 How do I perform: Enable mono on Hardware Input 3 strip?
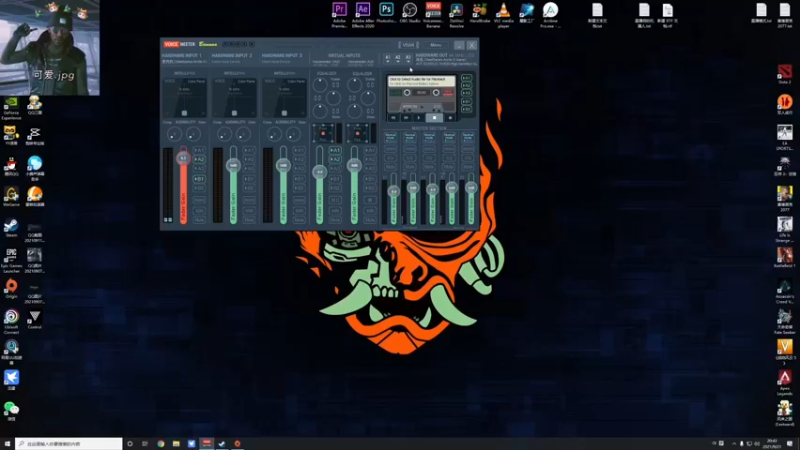299,200
